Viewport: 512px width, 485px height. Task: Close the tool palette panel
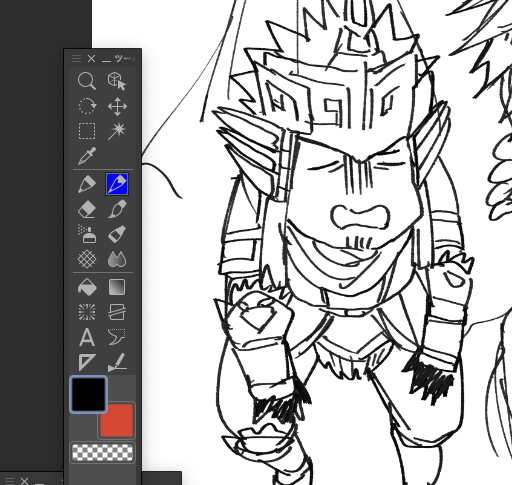(x=91, y=59)
